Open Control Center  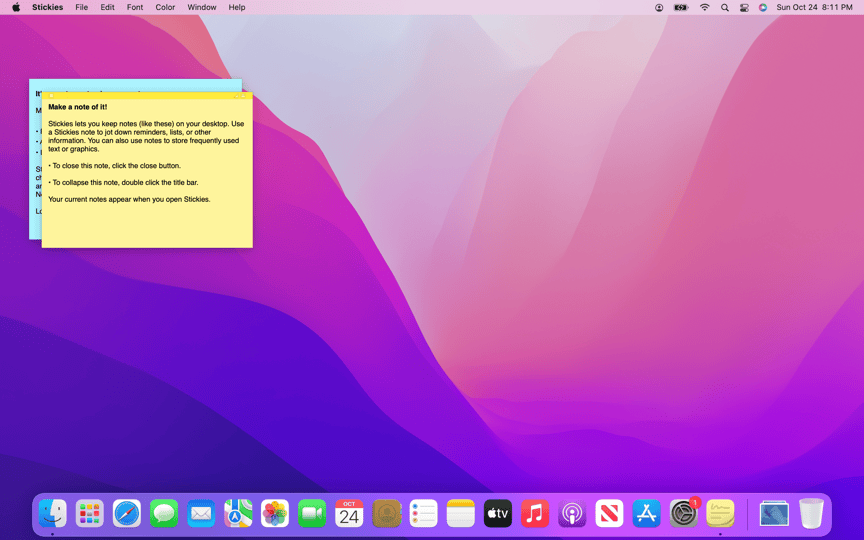point(744,7)
